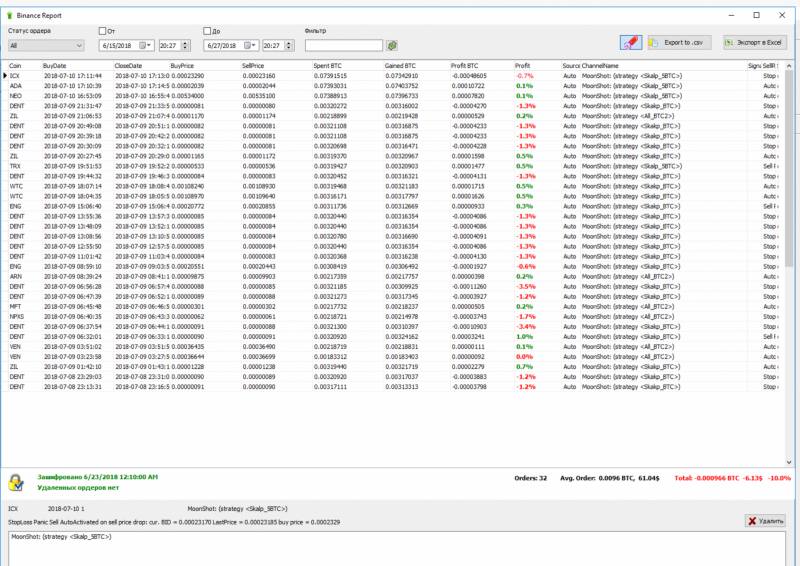Image resolution: width=800 pixels, height=566 pixels.
Task: Open calendar picker for 6/15/2018 date
Action: pos(142,45)
